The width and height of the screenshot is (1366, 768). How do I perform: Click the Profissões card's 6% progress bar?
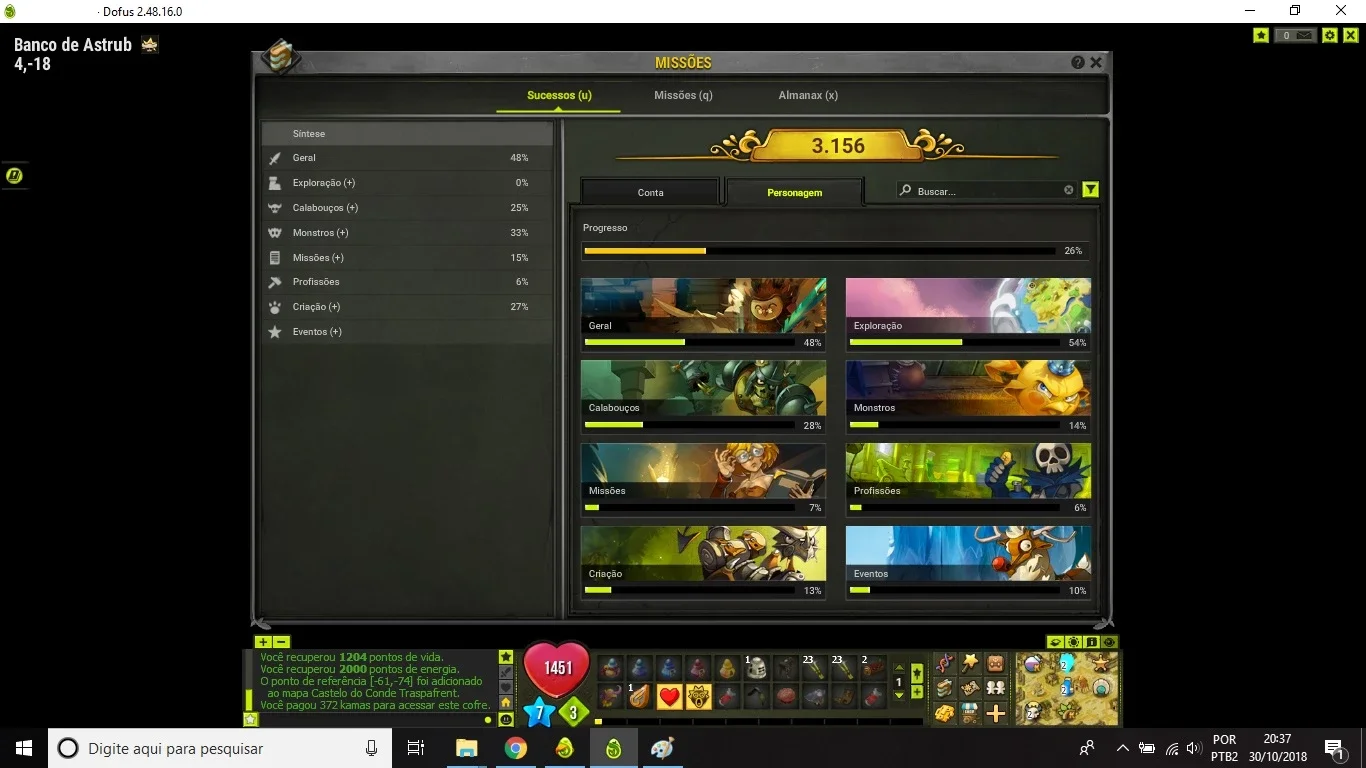(957, 508)
